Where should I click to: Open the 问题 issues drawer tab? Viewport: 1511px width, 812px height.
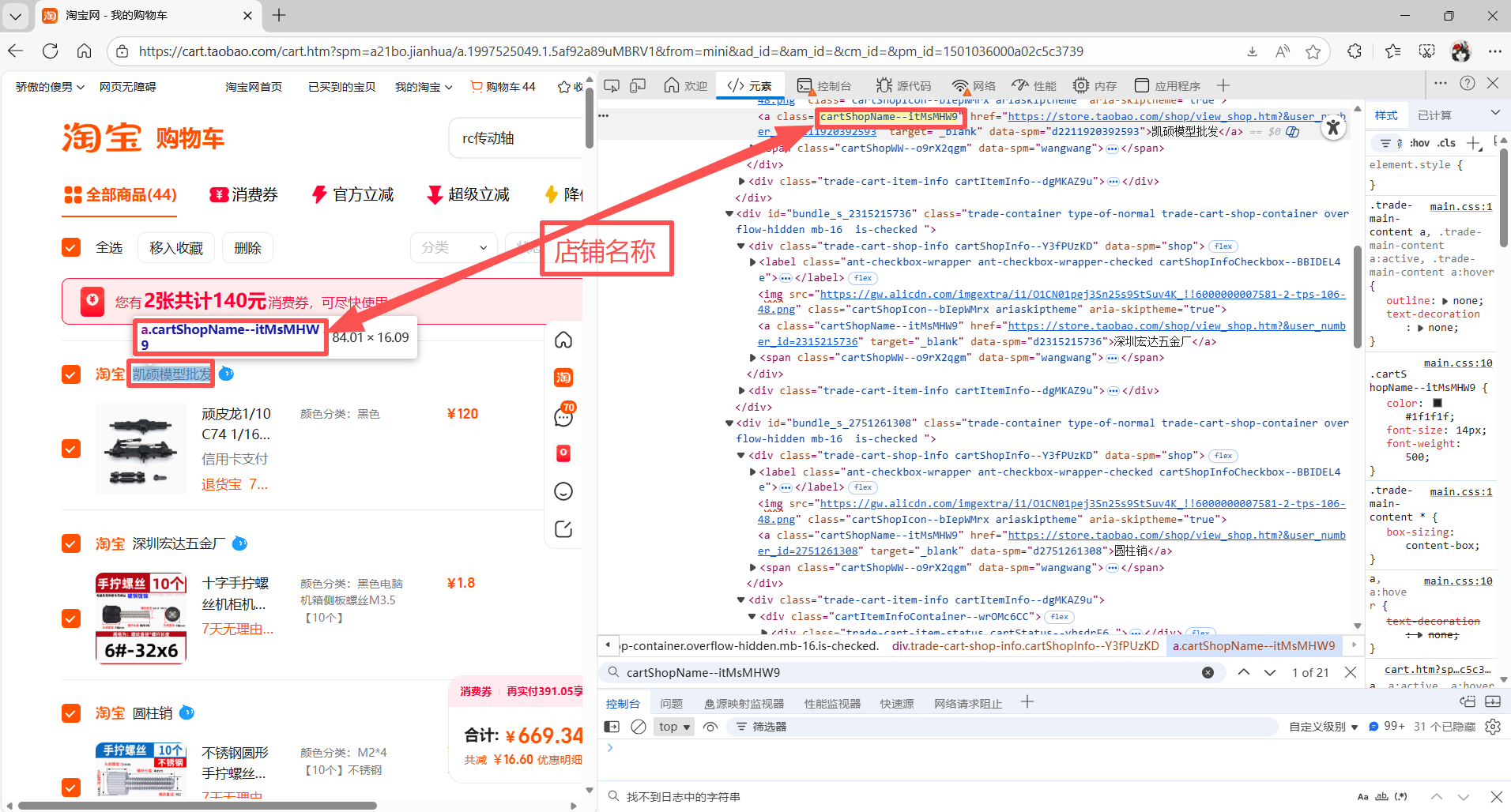click(671, 704)
